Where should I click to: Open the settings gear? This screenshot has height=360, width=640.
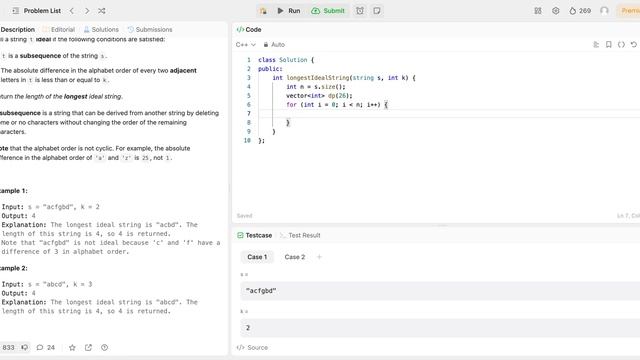click(x=556, y=11)
